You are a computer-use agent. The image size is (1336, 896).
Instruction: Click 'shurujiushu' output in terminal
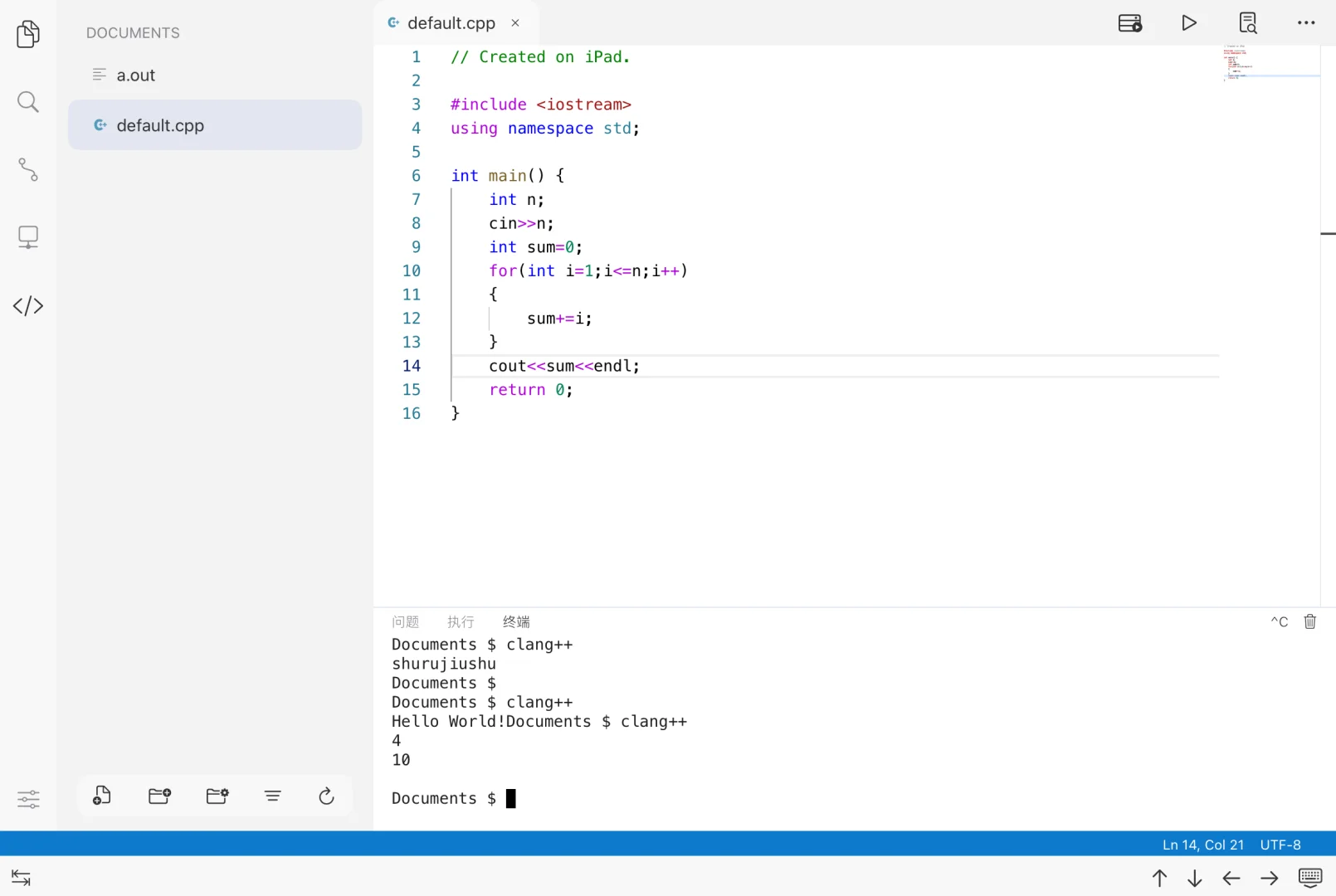click(444, 664)
